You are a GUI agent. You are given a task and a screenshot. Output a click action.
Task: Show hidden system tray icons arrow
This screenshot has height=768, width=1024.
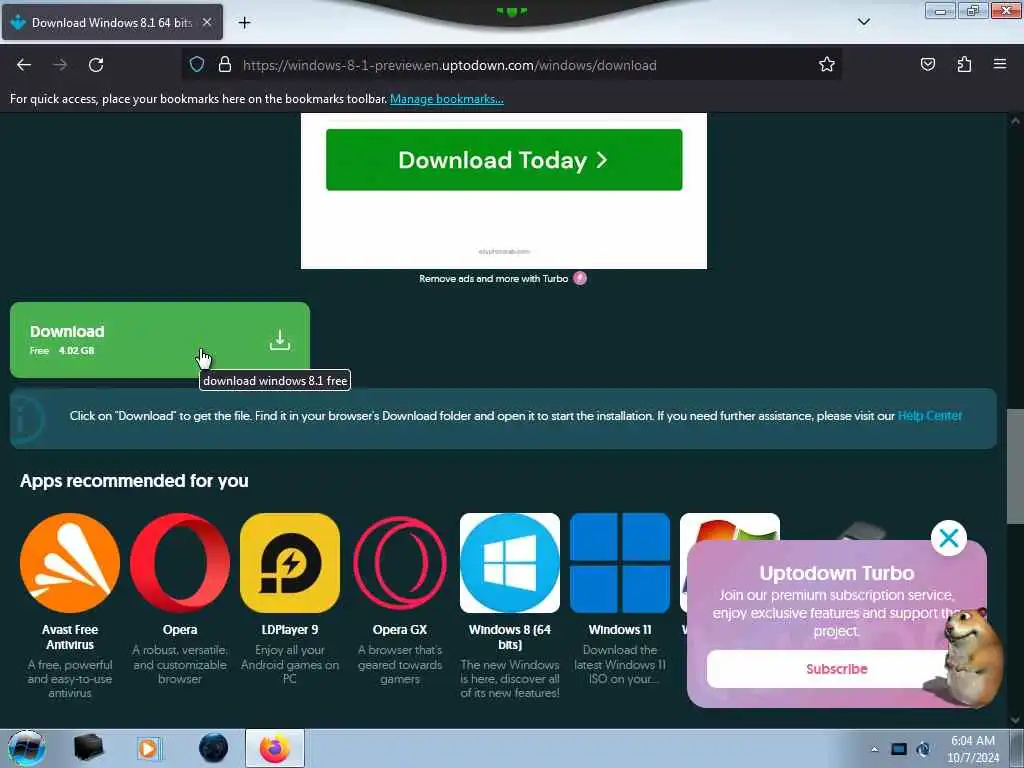(x=874, y=749)
